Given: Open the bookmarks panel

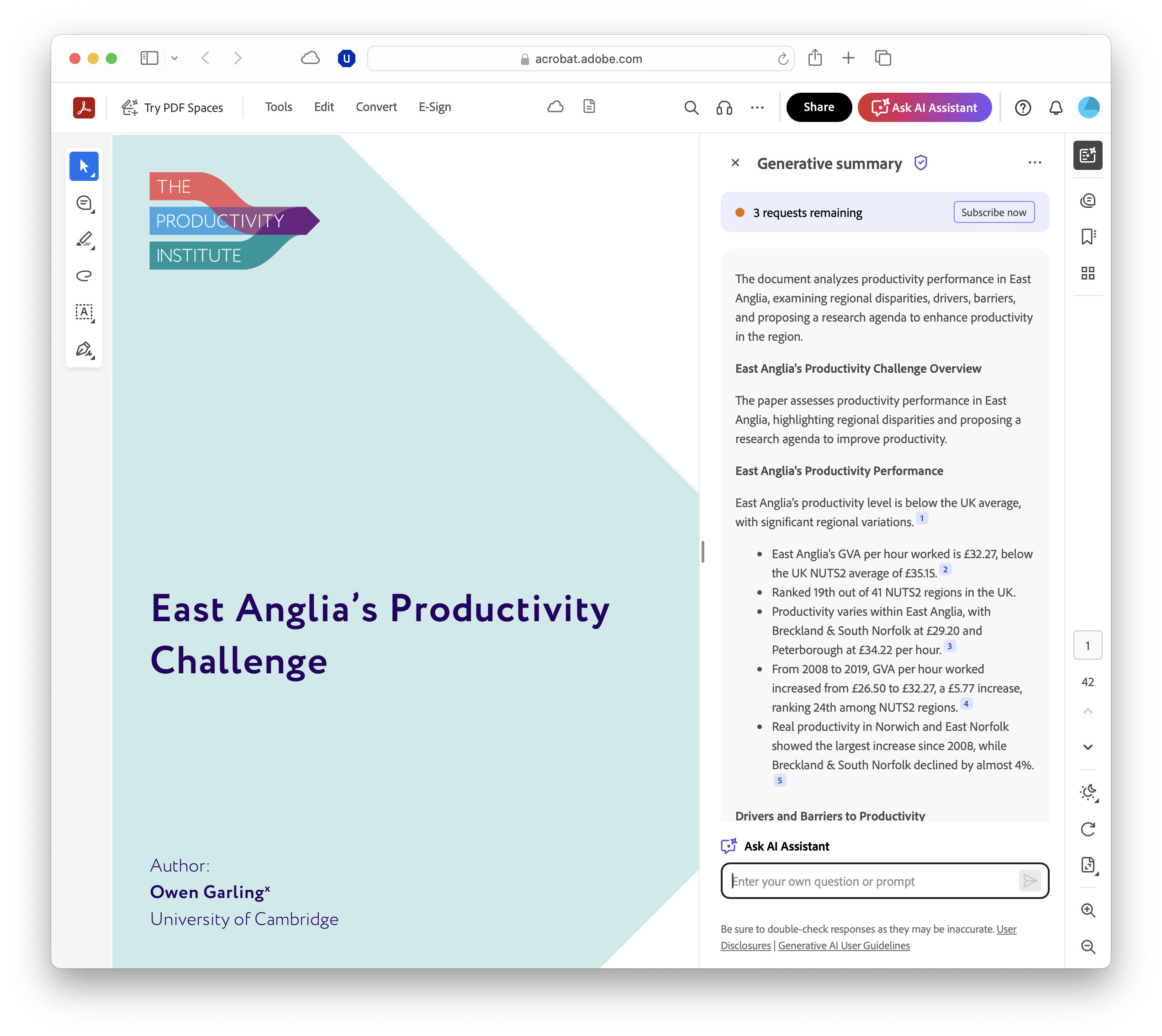Looking at the screenshot, I should (x=1088, y=237).
